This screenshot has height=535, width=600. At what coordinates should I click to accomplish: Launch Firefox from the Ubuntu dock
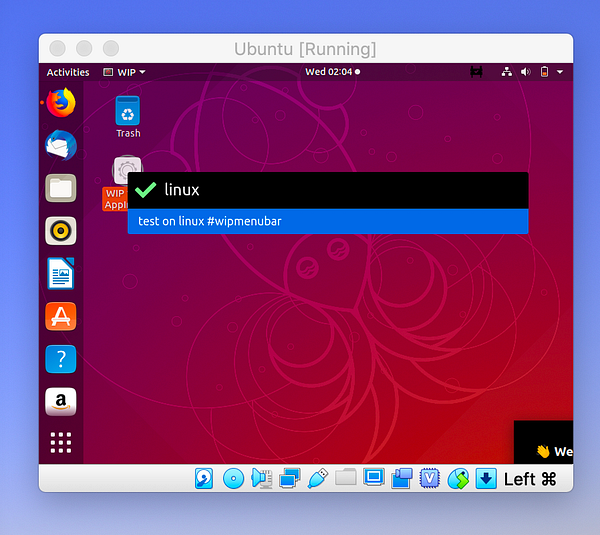[x=61, y=103]
